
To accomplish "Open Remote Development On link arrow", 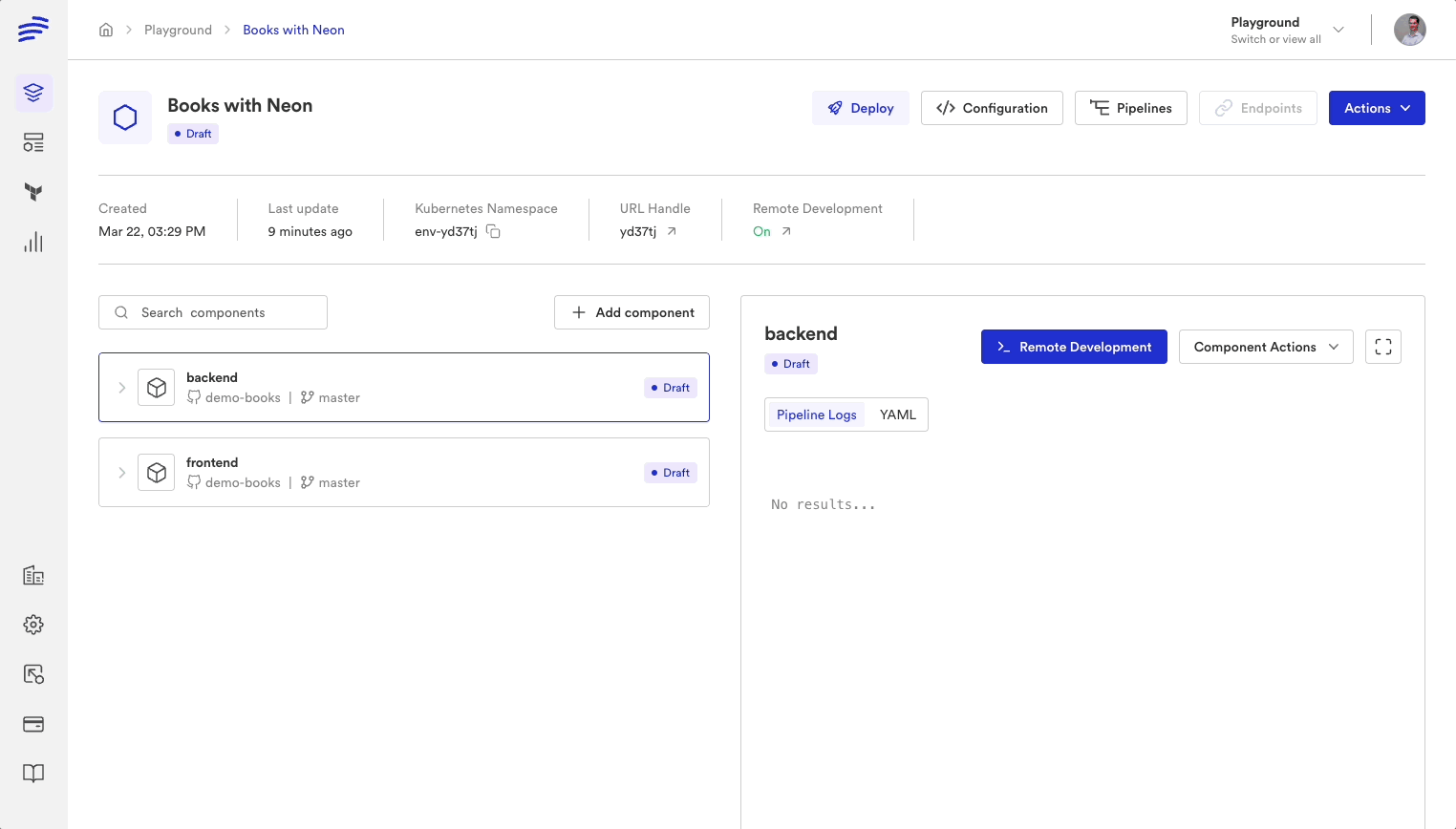I will pyautogui.click(x=786, y=231).
